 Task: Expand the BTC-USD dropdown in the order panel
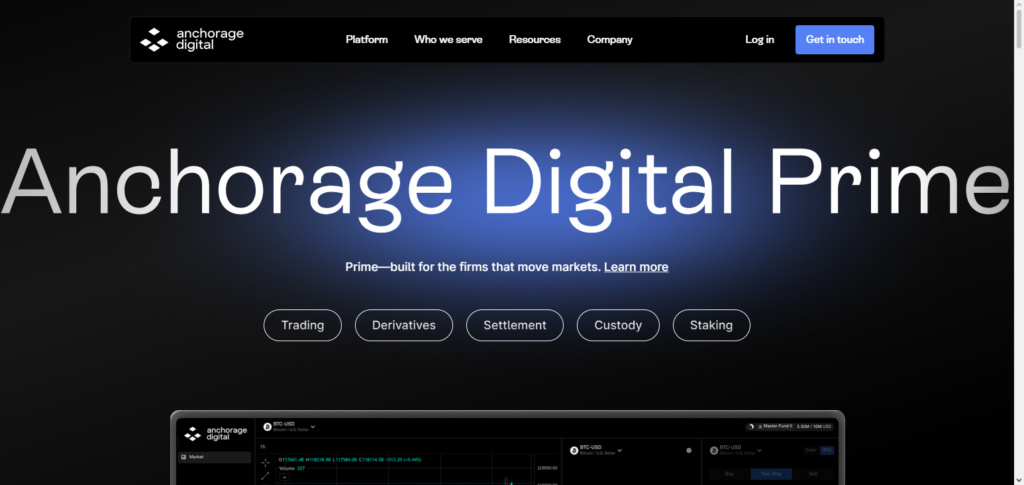pos(760,450)
